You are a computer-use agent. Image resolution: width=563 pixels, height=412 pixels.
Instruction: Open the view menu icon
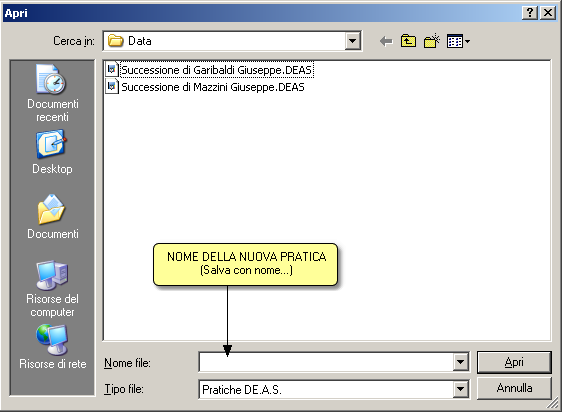click(x=458, y=41)
